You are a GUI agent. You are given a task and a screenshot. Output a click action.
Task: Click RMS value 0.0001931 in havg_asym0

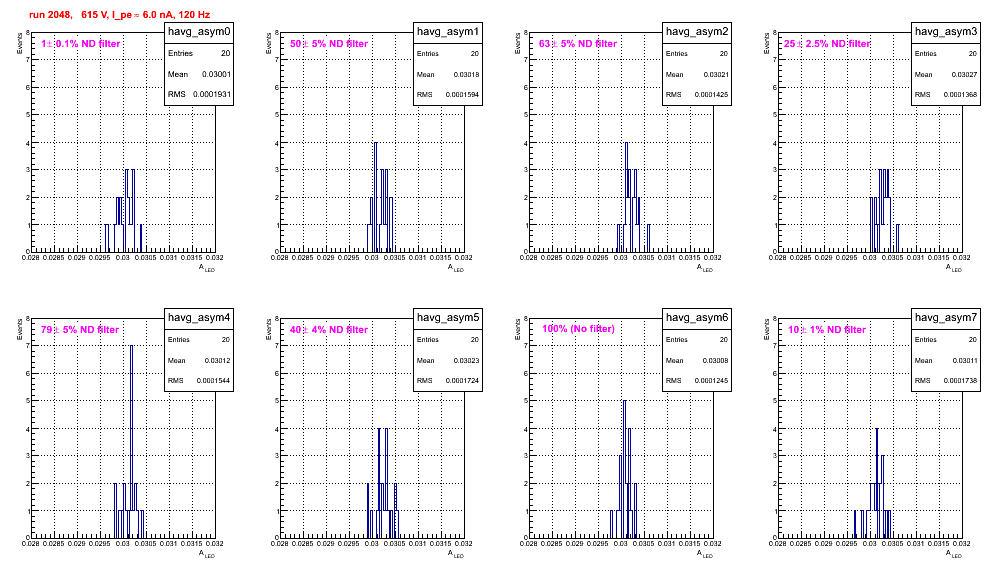(x=212, y=94)
